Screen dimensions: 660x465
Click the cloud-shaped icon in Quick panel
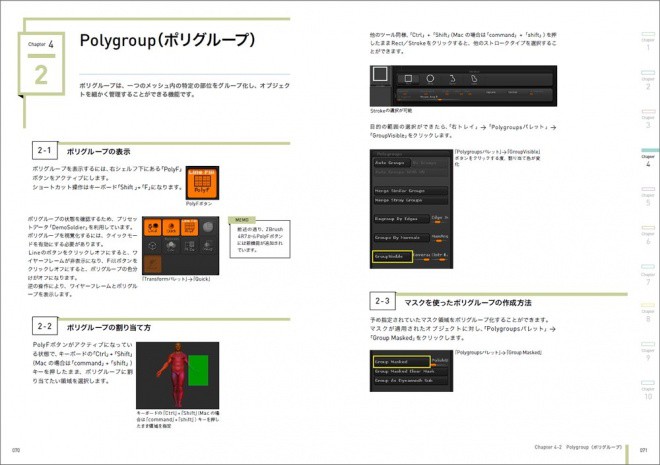[x=171, y=247]
